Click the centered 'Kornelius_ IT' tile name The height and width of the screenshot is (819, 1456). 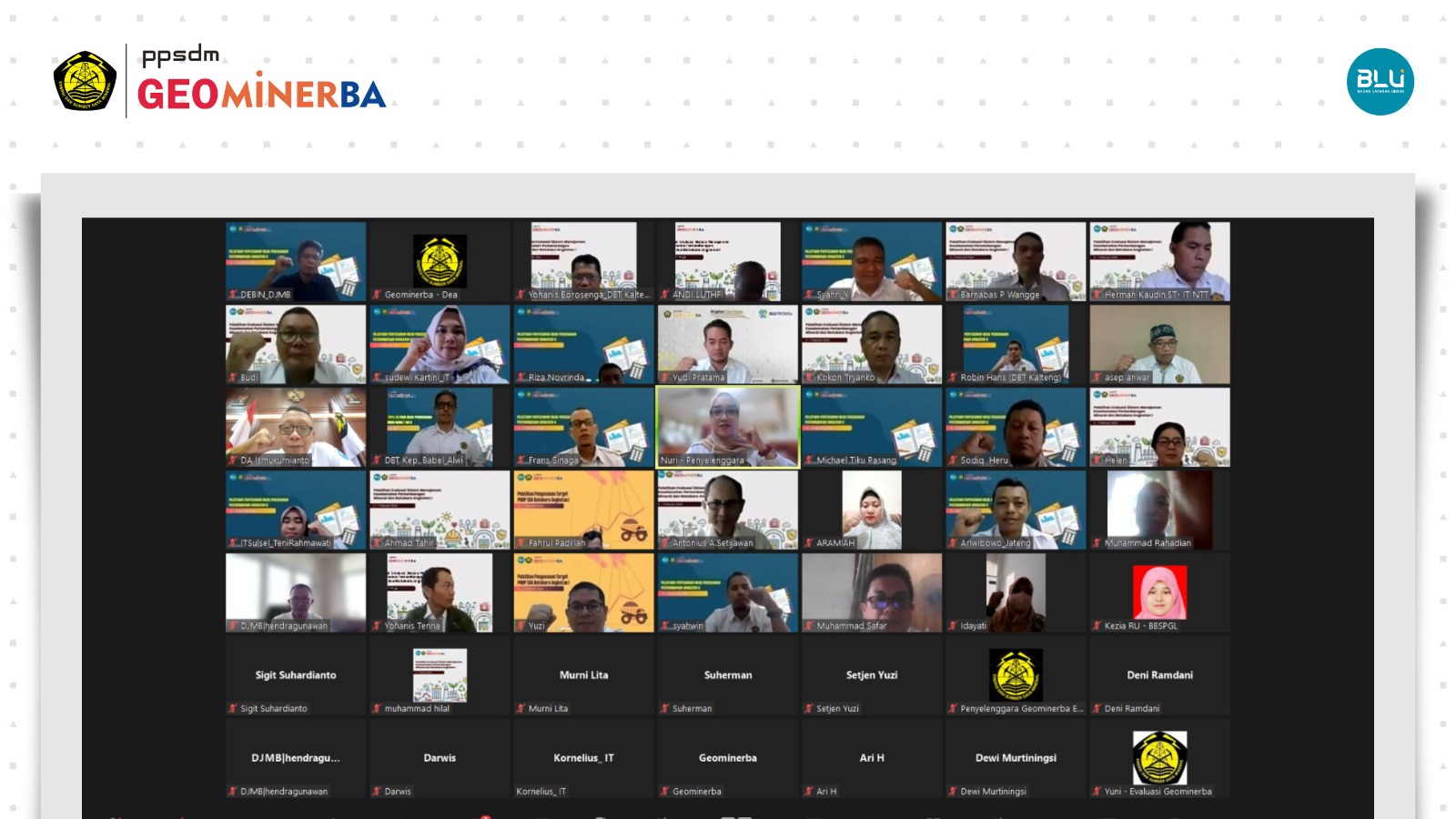(583, 758)
